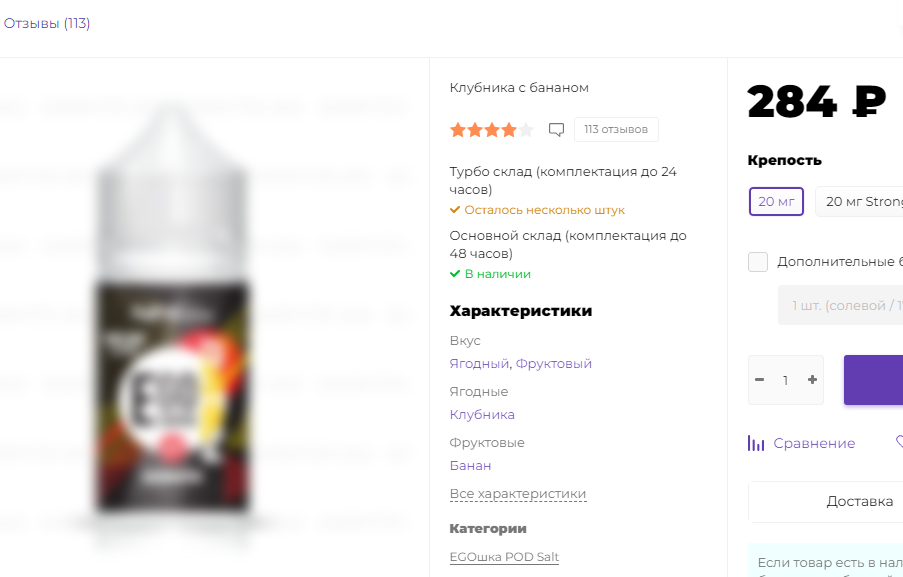Click the minus quantity icon

760,379
